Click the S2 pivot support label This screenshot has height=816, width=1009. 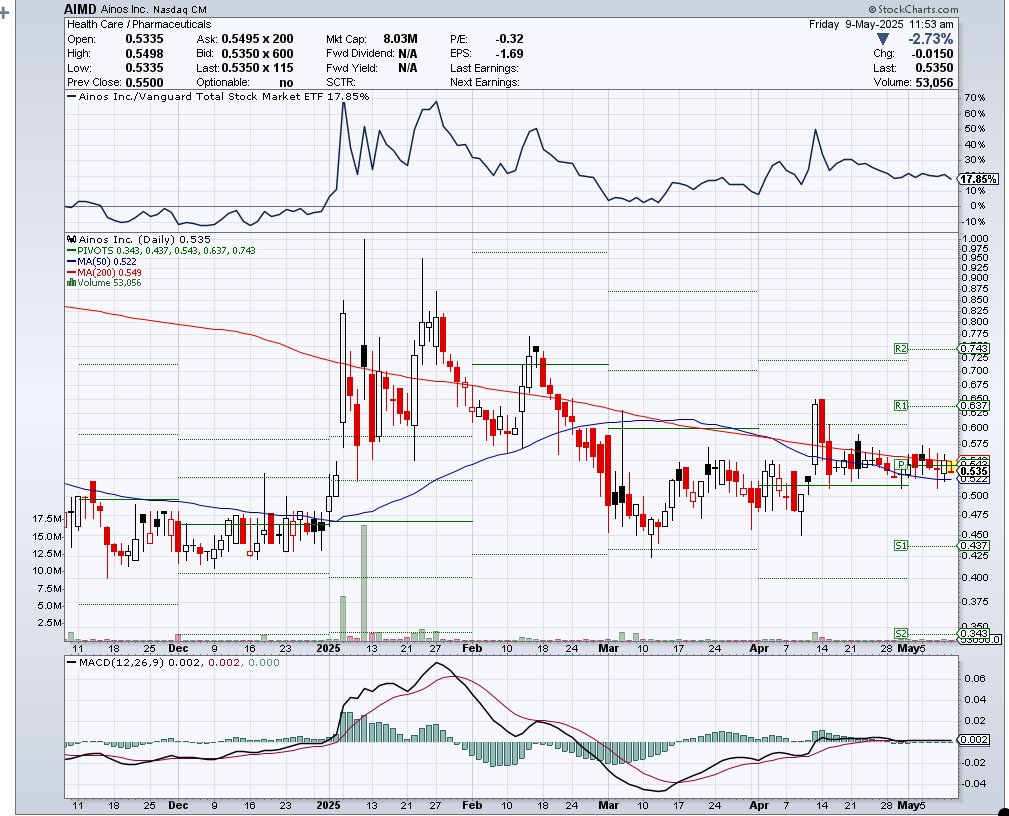[901, 633]
